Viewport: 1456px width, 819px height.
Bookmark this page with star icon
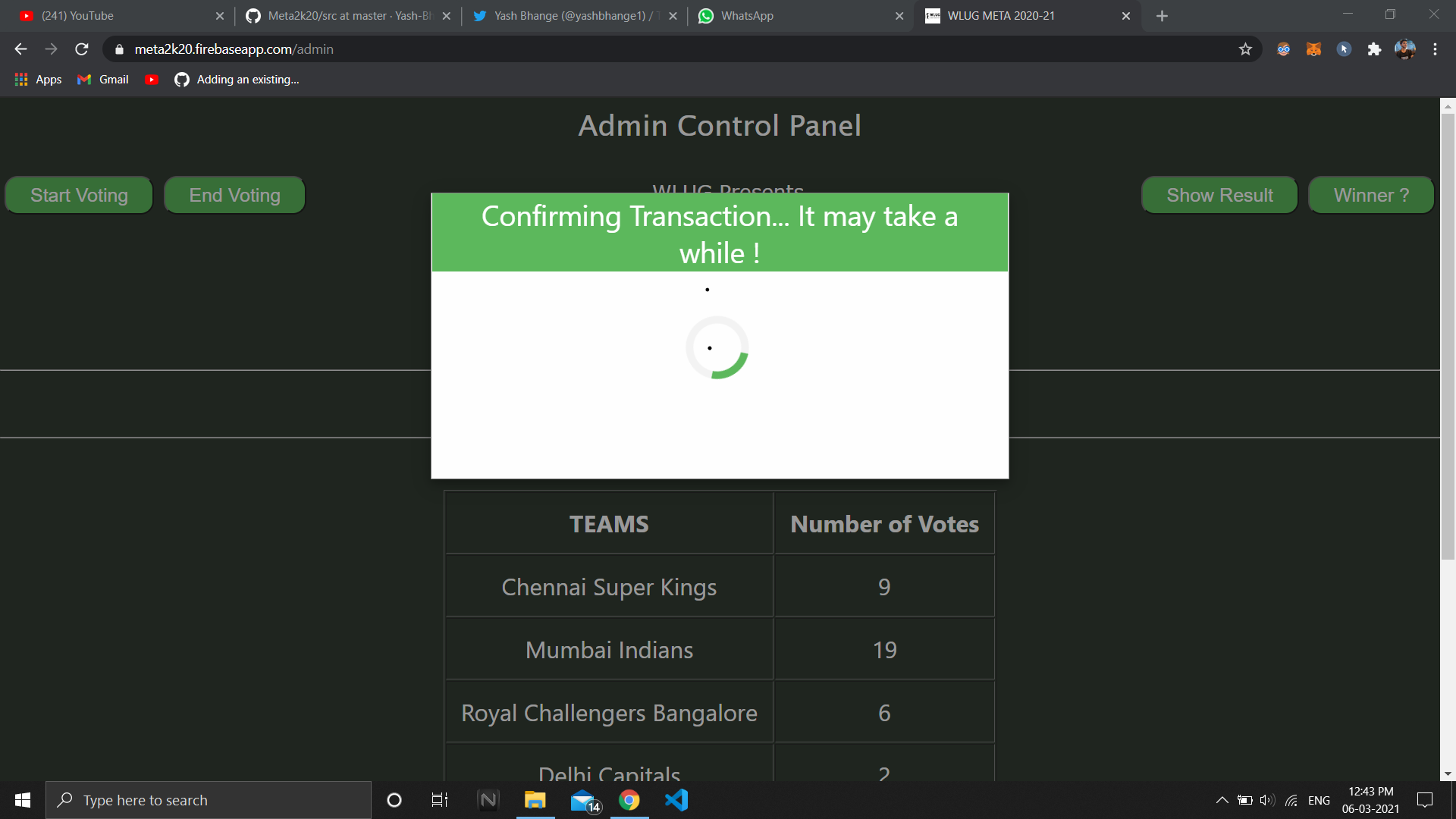point(1245,49)
